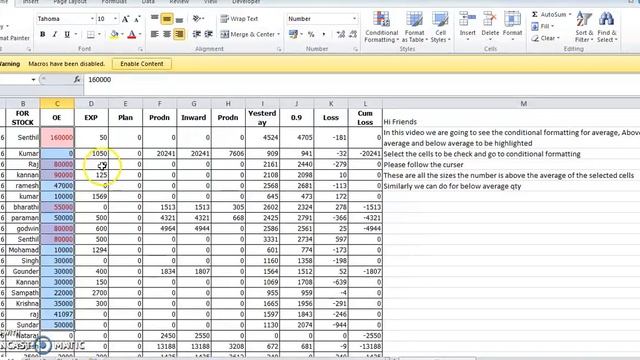Open Merge & Center dropdown arrow
The height and width of the screenshot is (360, 640).
(279, 34)
